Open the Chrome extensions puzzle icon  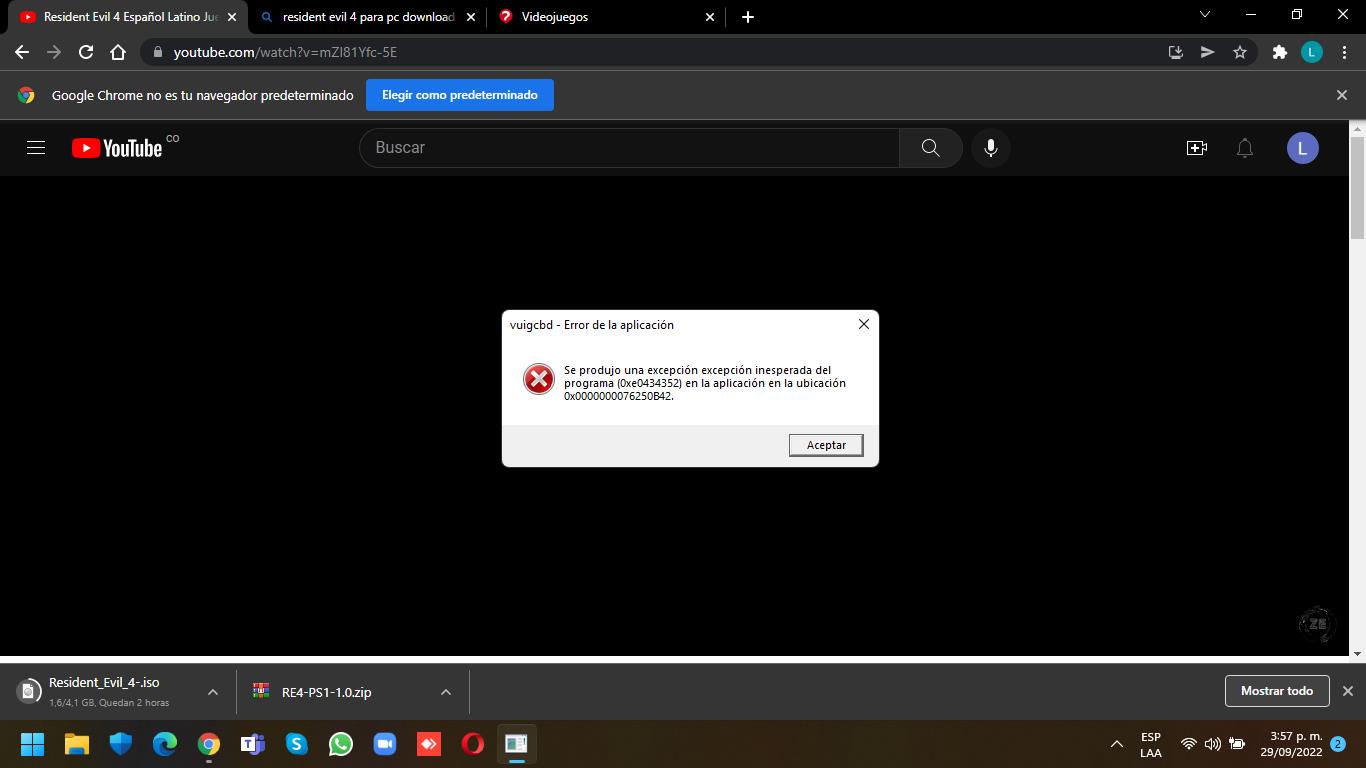1279,52
